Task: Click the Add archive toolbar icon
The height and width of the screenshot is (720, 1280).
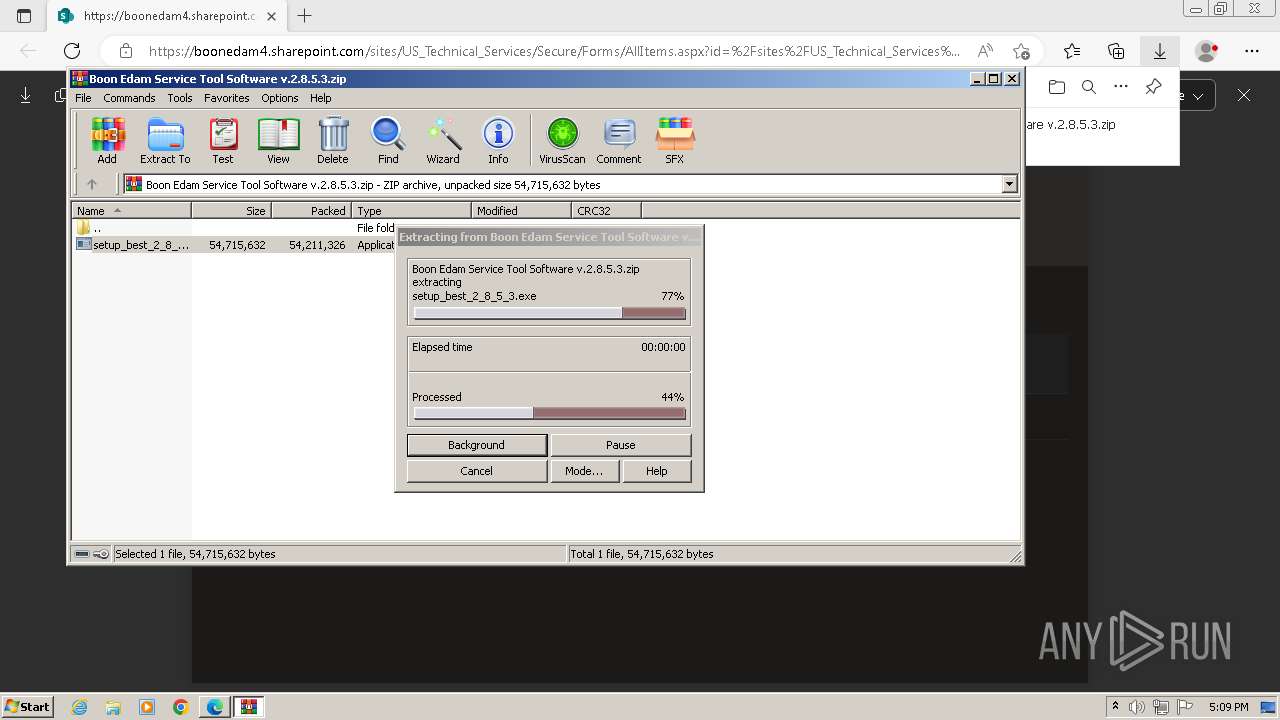Action: (x=107, y=141)
